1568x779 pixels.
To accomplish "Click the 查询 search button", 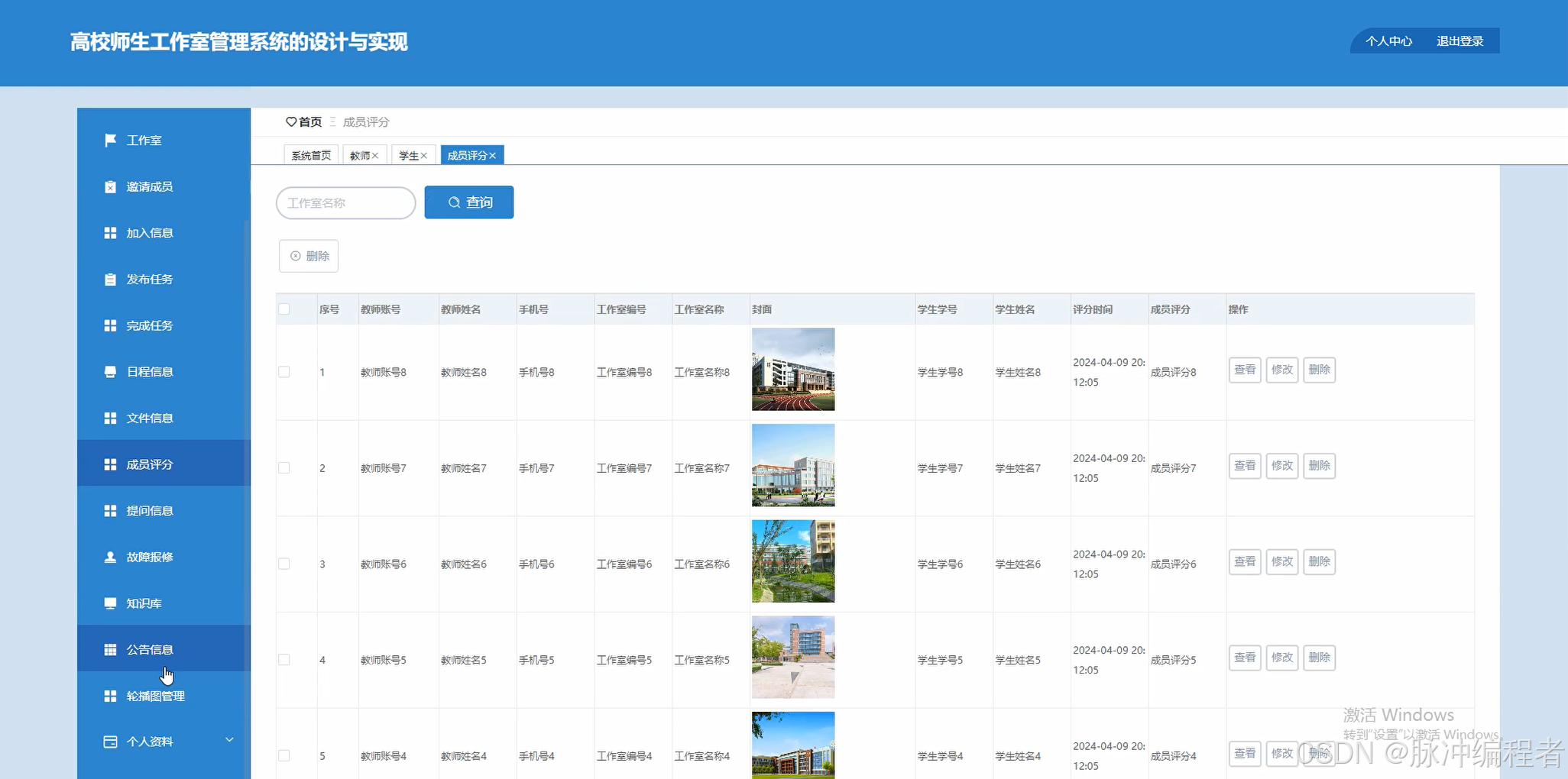I will click(x=469, y=202).
